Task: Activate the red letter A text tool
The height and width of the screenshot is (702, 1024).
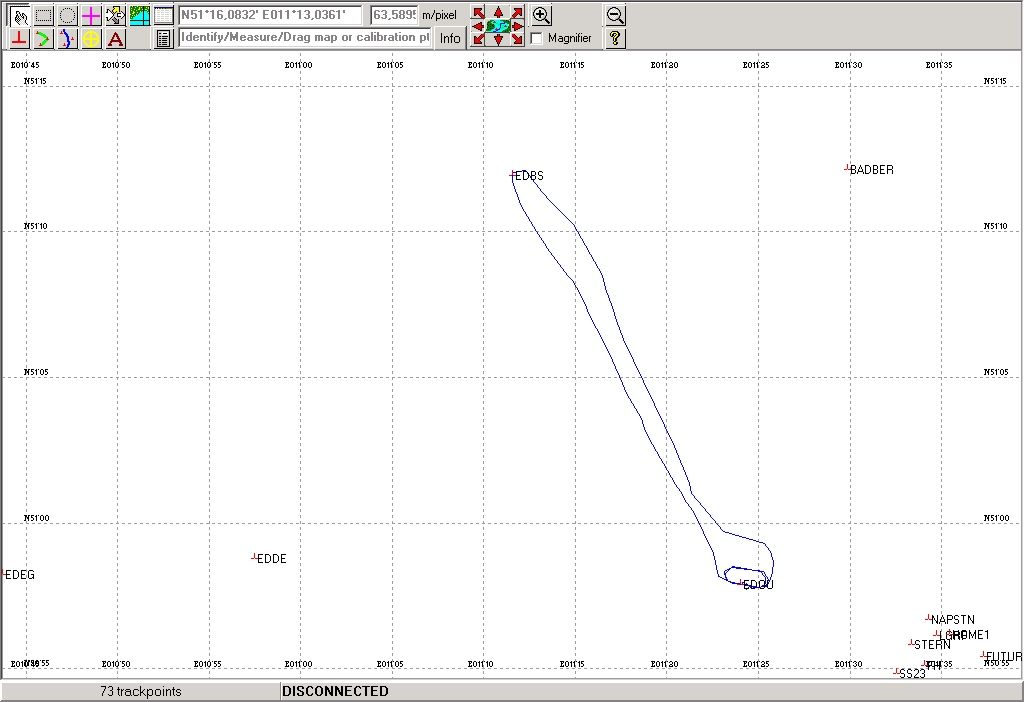Action: [115, 39]
